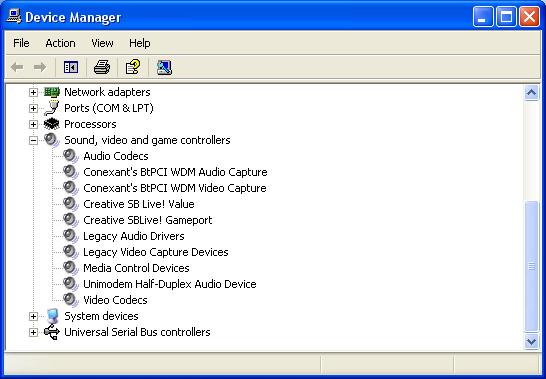Select Universal Serial Bus controllers label
546x379 pixels.
coord(137,332)
